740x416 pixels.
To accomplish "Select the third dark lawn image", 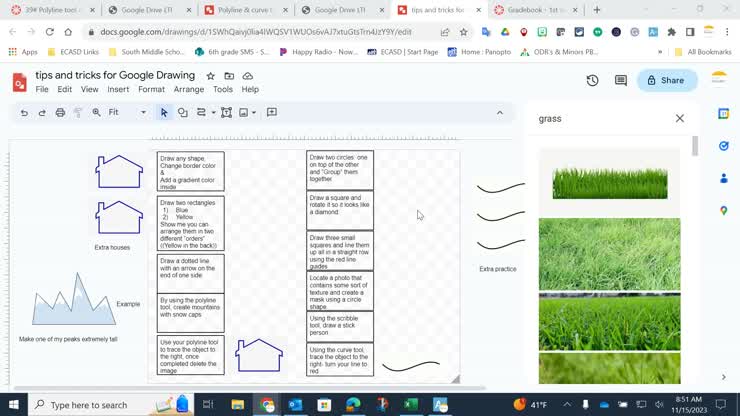I will (610, 322).
